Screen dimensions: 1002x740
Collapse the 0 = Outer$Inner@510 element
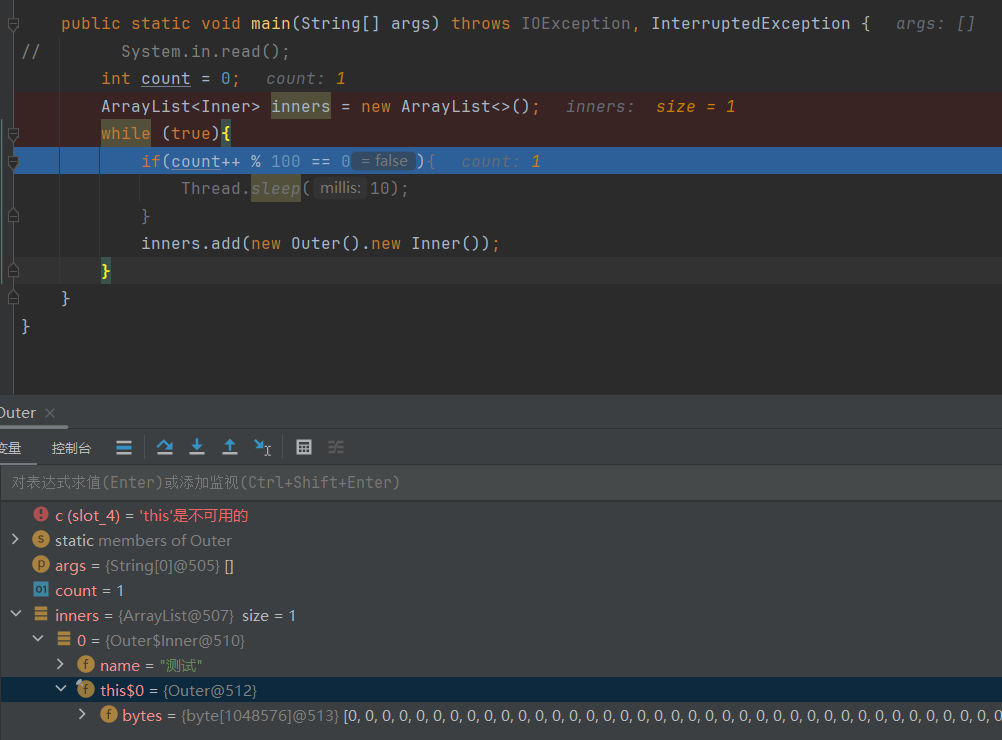coord(38,639)
